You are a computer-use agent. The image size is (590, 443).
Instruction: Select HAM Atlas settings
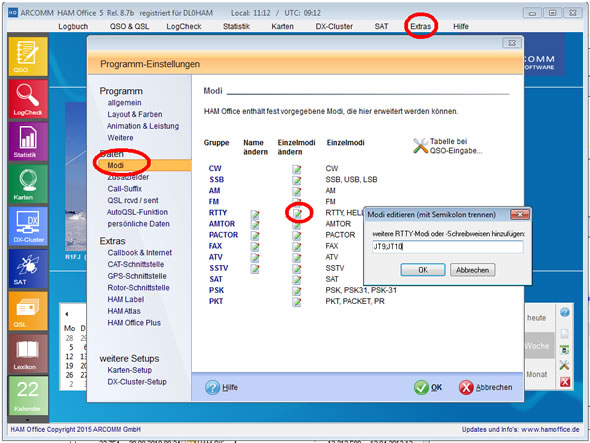[x=124, y=311]
